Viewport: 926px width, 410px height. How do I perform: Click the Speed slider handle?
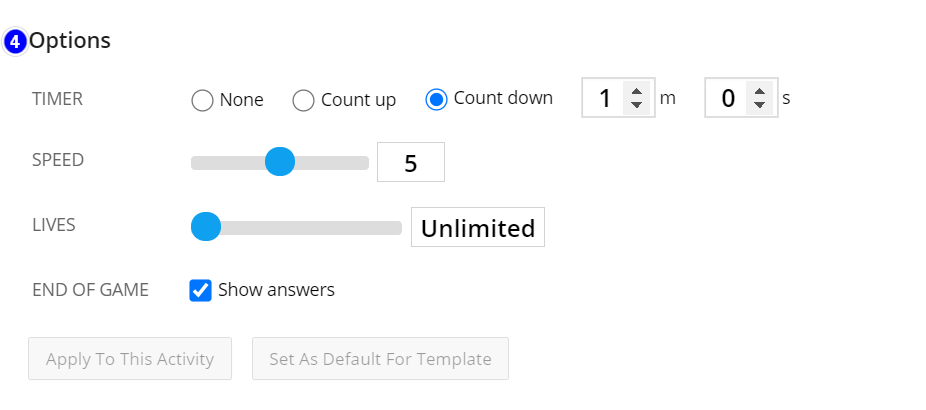(280, 162)
